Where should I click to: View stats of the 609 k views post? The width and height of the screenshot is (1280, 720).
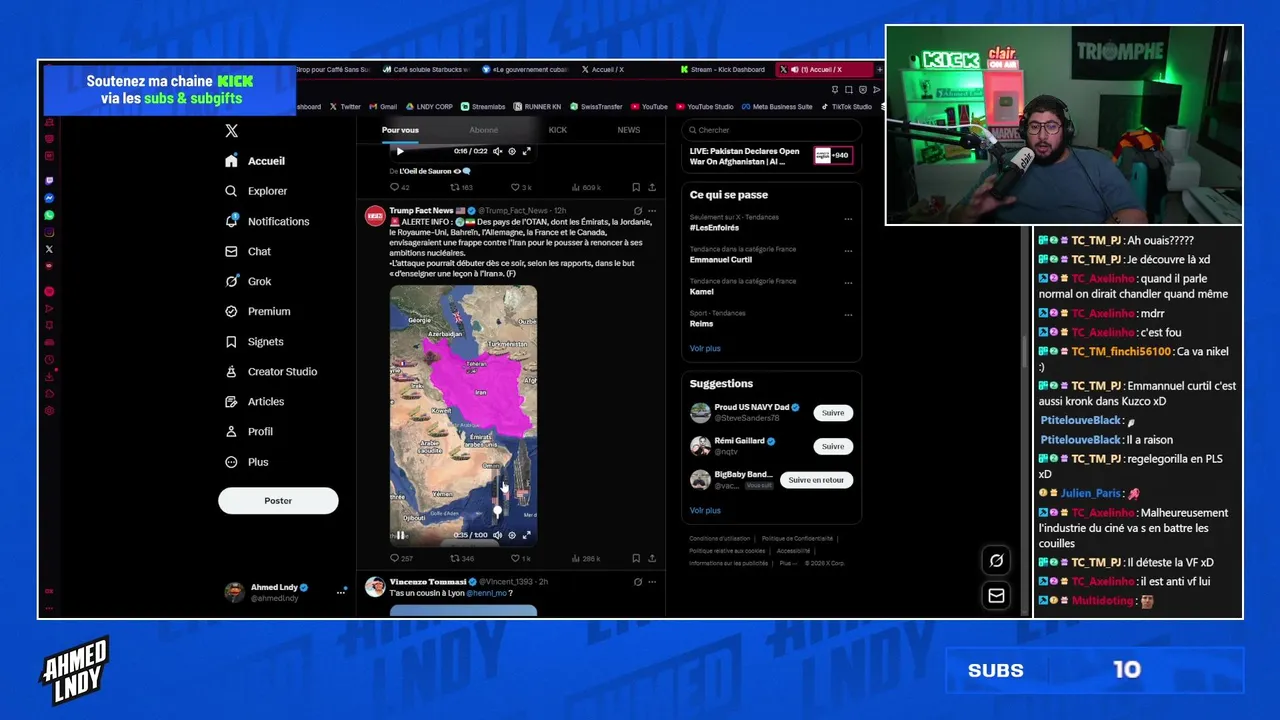coord(586,187)
